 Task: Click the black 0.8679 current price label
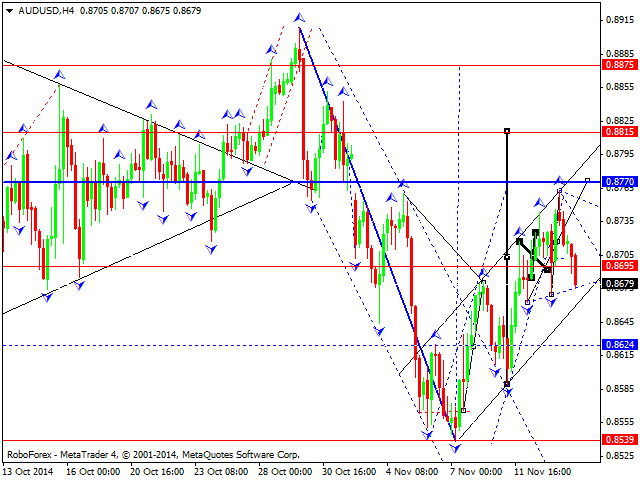[x=620, y=283]
